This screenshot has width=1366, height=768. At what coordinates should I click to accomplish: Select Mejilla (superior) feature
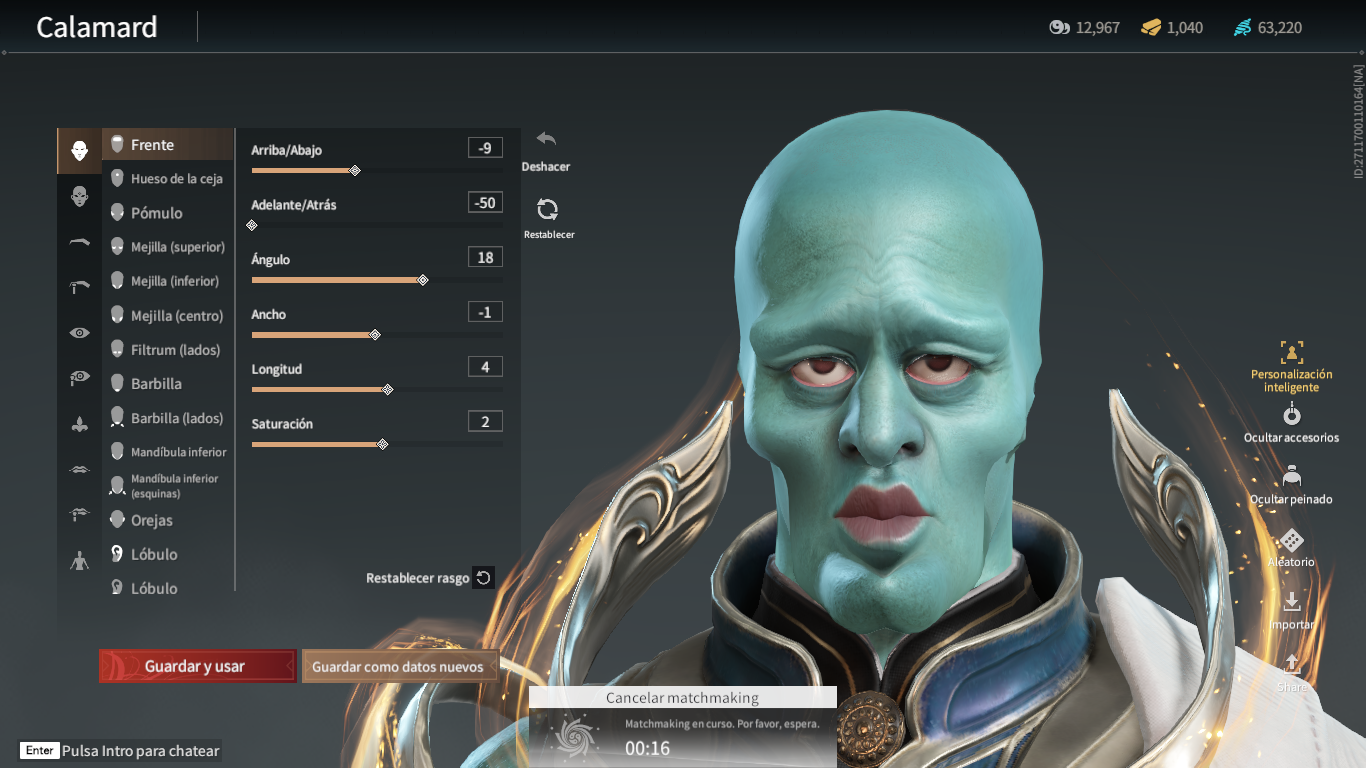click(x=168, y=247)
